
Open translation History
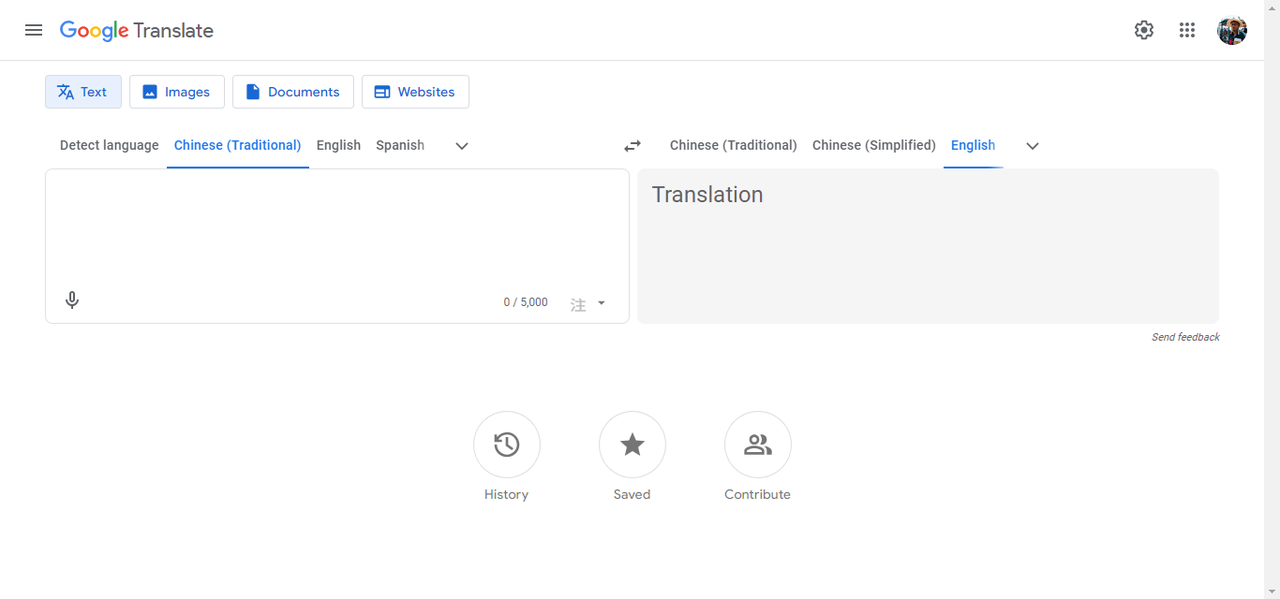[x=507, y=457]
